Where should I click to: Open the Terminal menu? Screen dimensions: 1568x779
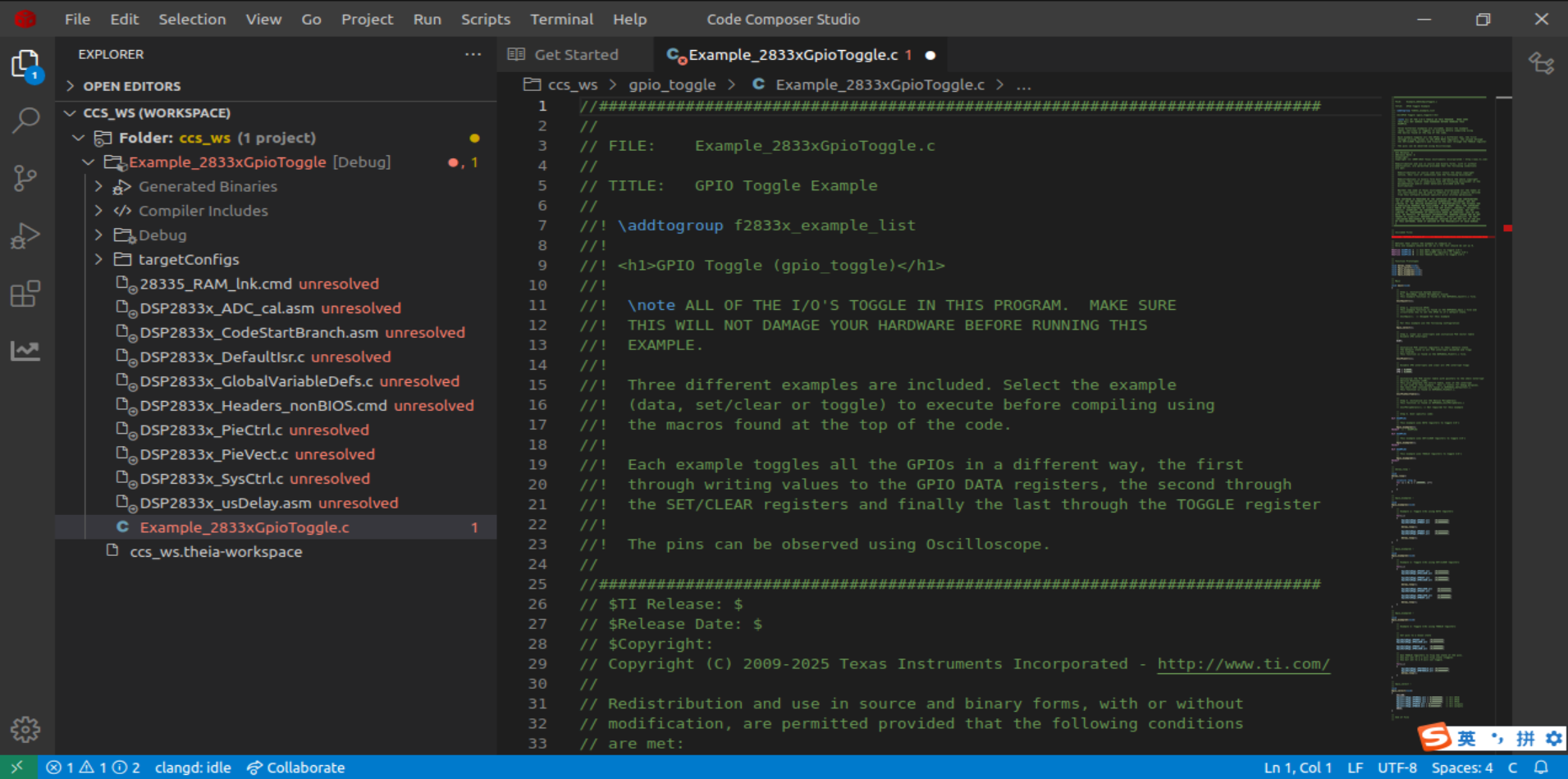561,19
